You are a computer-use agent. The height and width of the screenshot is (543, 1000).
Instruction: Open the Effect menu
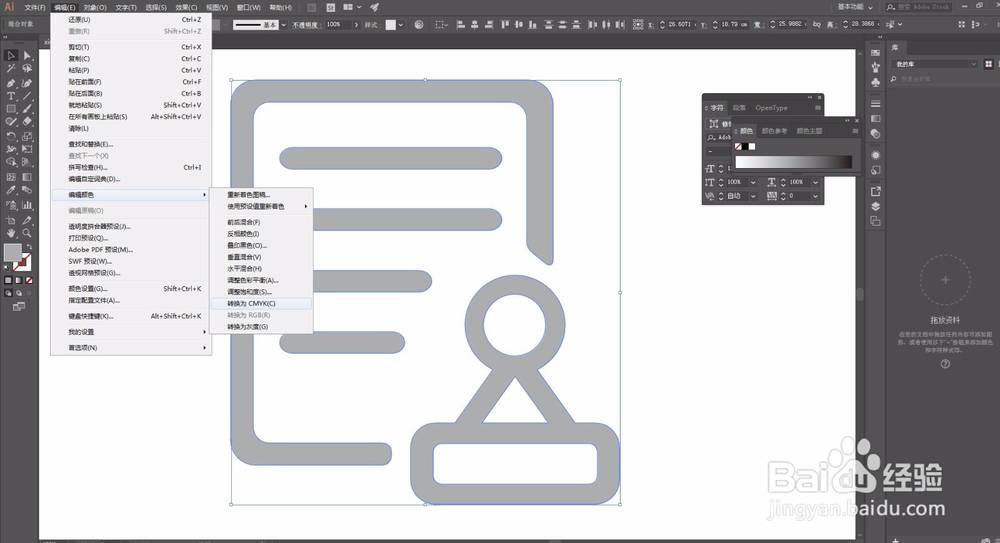[x=186, y=8]
